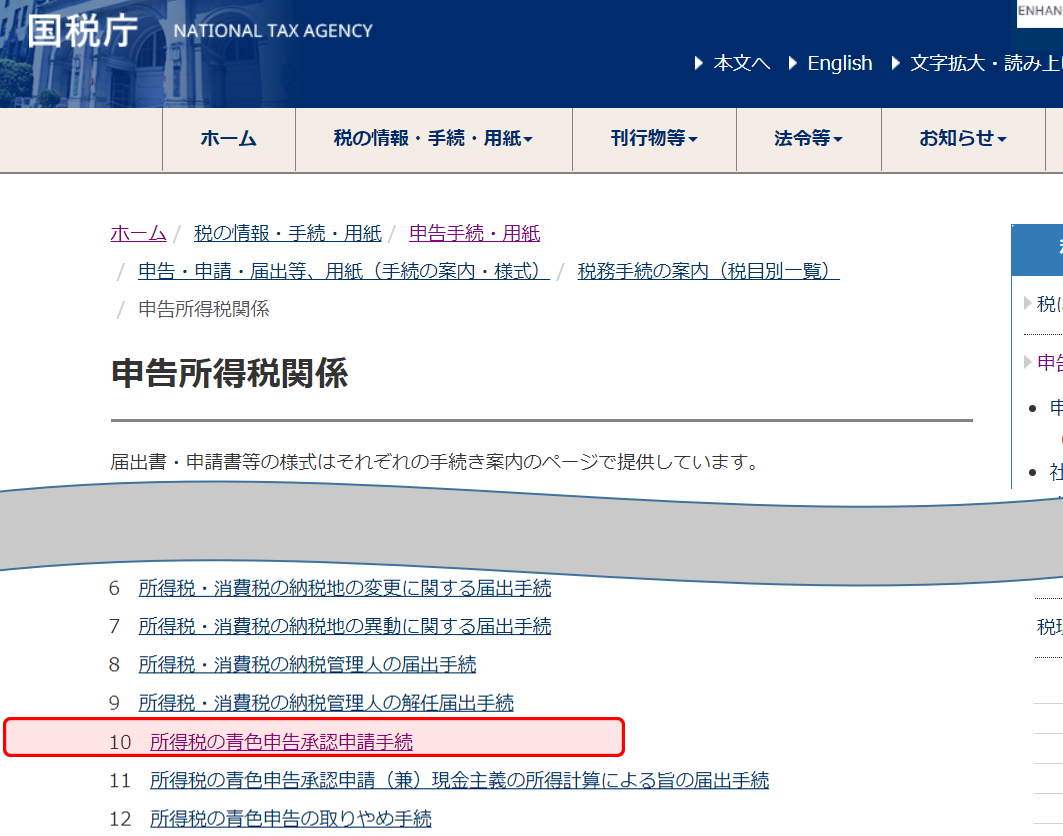
Task: Open 税の情報・手続・用紙 breadcrumb link
Action: [287, 233]
